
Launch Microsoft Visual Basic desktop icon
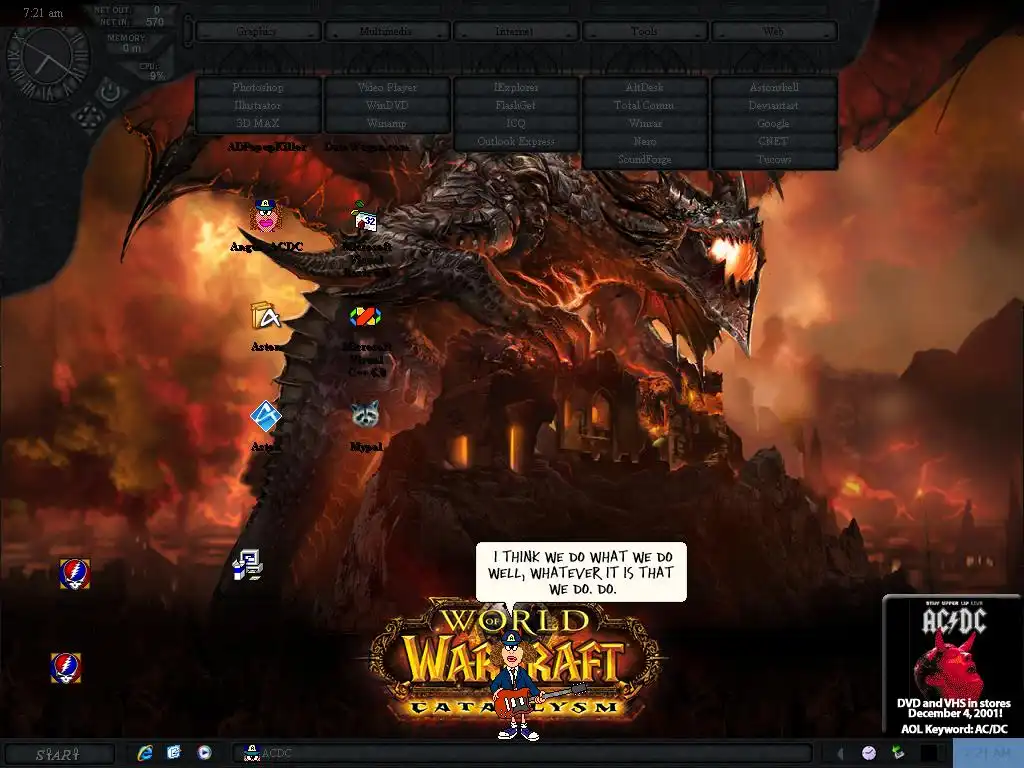point(366,219)
